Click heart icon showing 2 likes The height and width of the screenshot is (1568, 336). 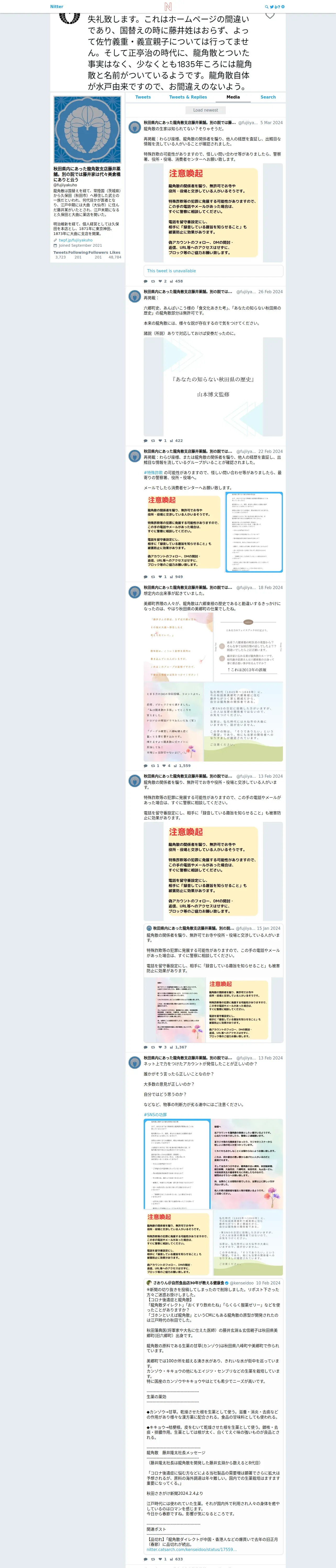pos(160,281)
